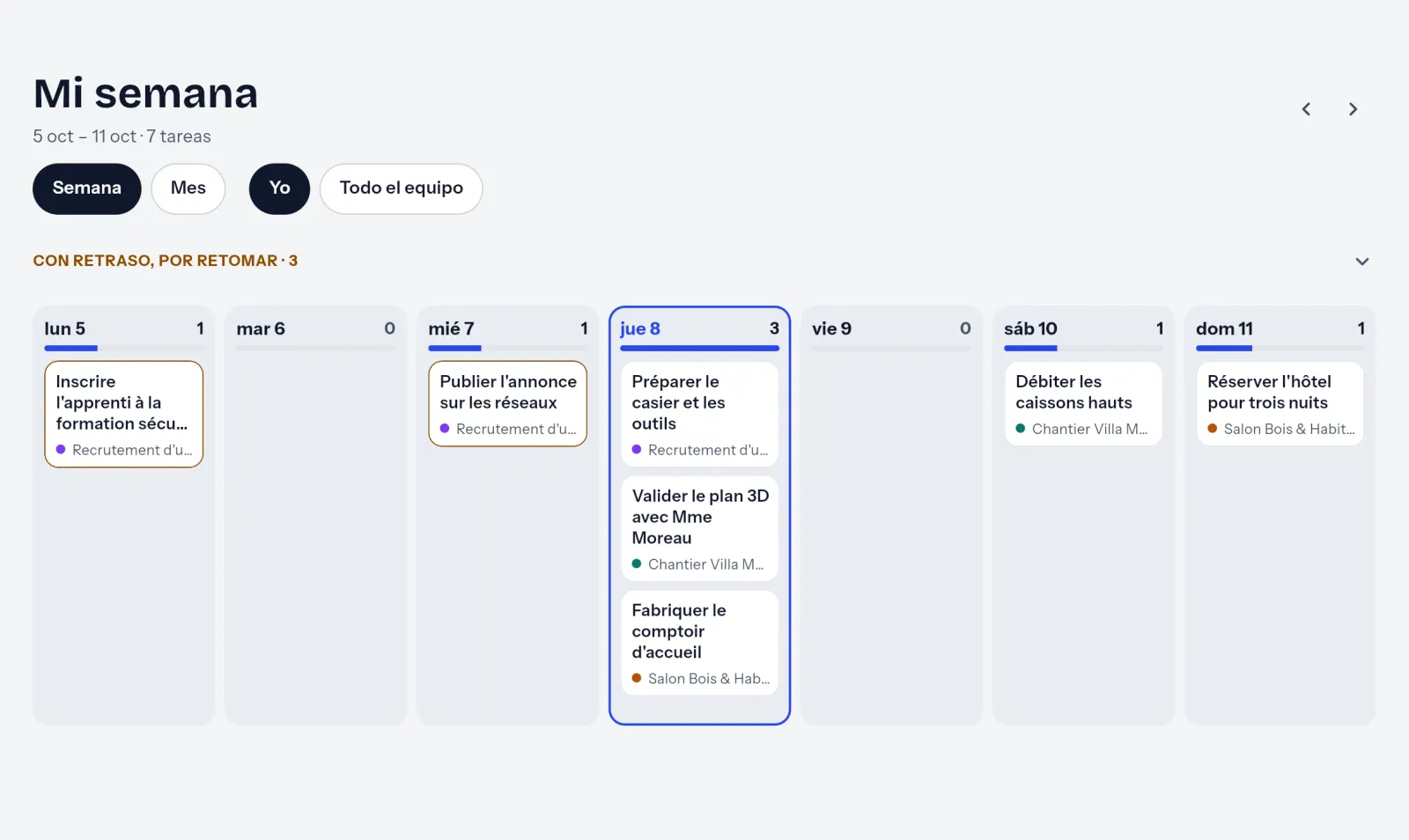Open task 'Inscrire l'apprenti à la formation'
1409x840 pixels.
tap(124, 414)
